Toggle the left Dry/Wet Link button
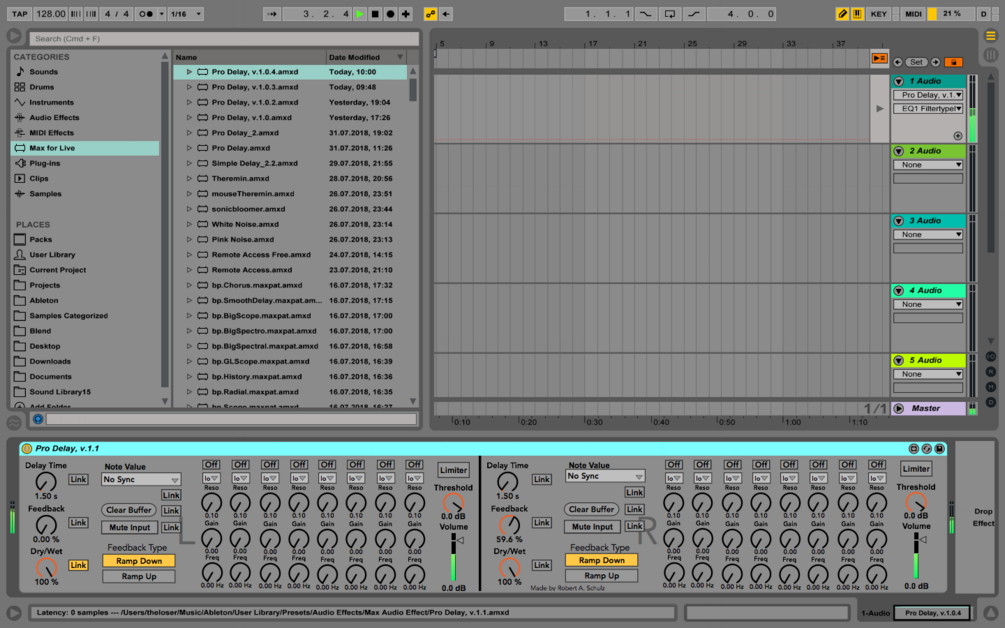This screenshot has height=628, width=1005. pyautogui.click(x=78, y=565)
